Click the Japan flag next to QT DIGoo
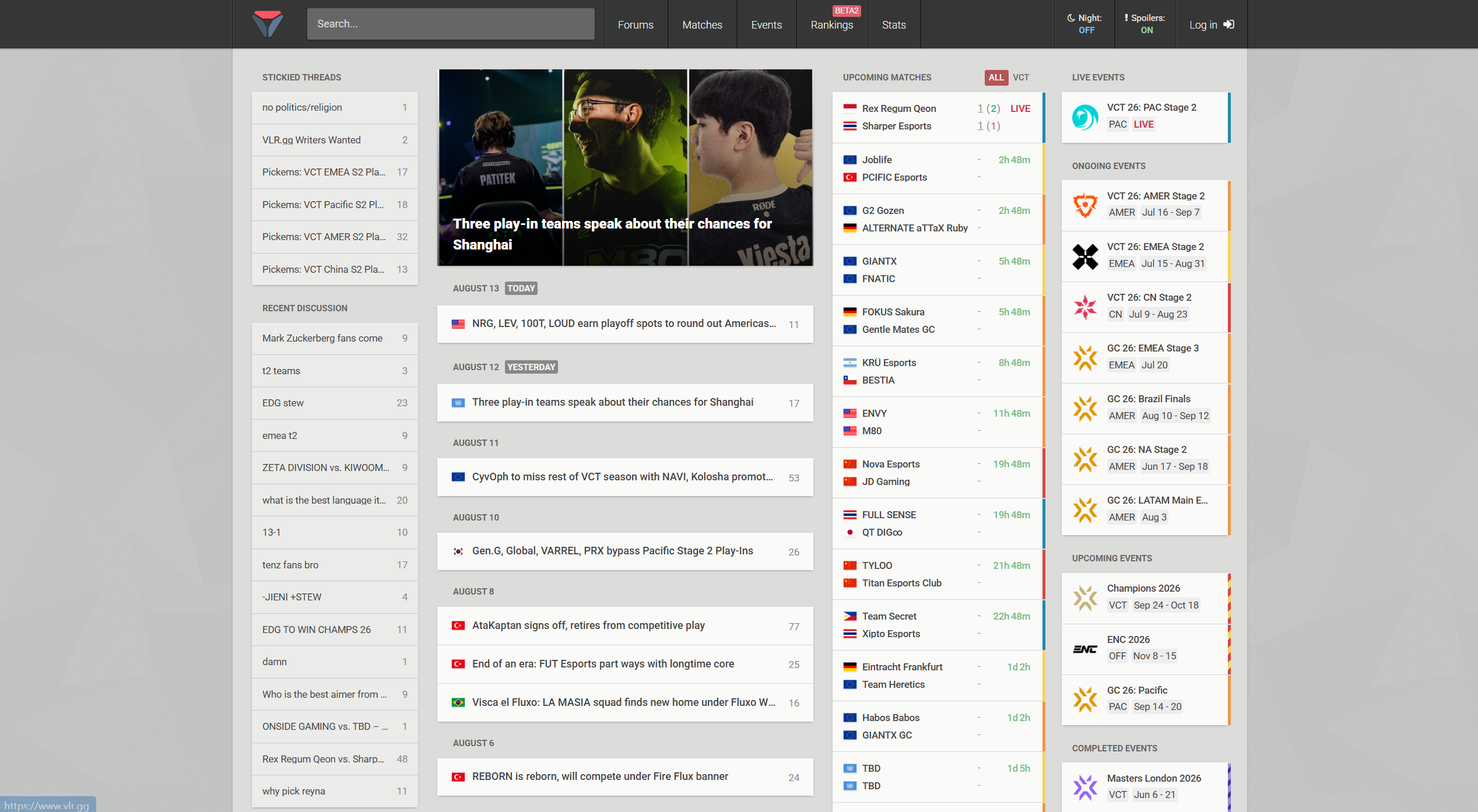Viewport: 1478px width, 812px height. click(850, 532)
